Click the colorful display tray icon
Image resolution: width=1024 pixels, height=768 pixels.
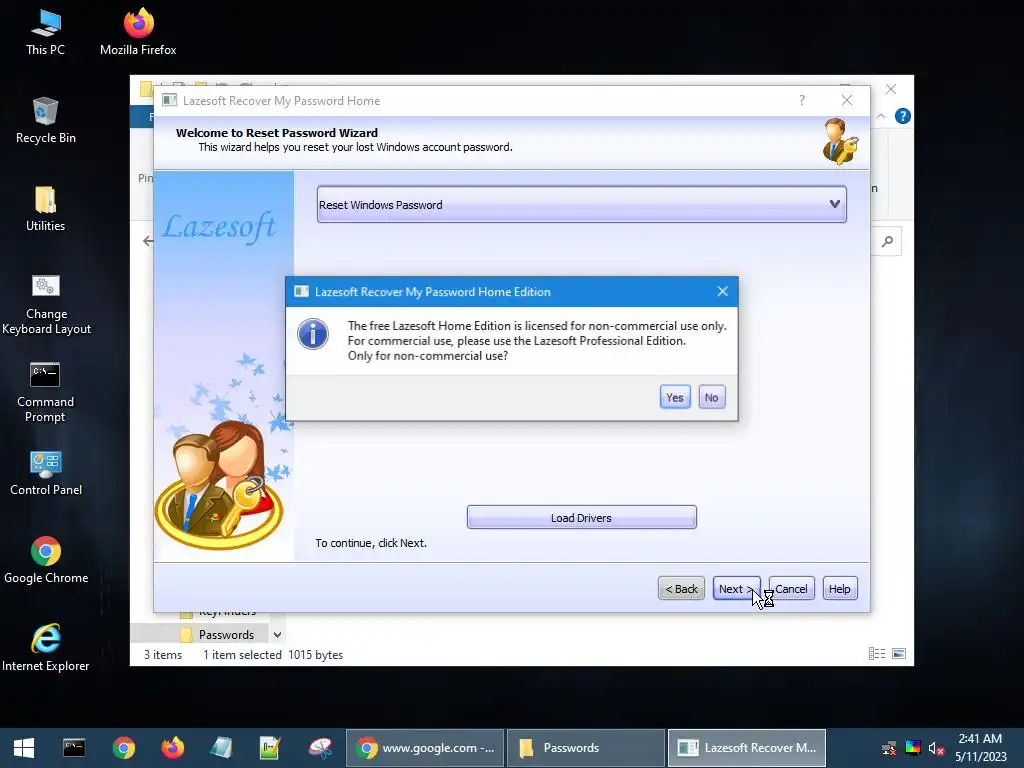[x=912, y=748]
